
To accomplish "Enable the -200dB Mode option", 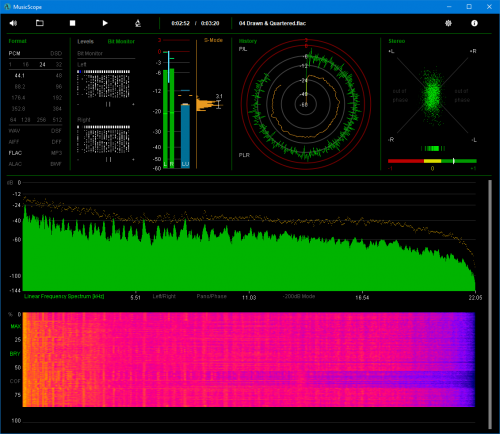I will tap(299, 296).
